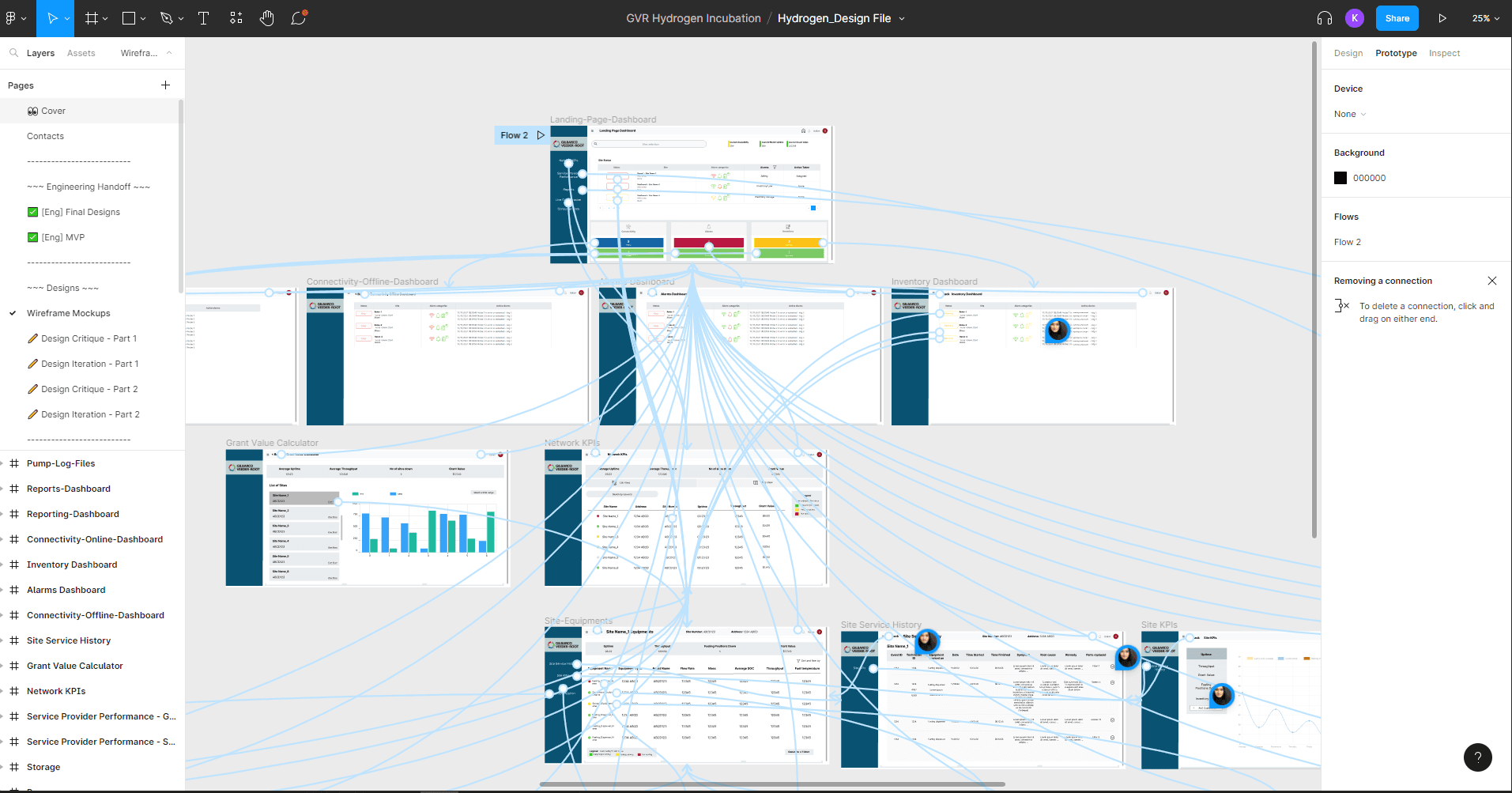Image resolution: width=1512 pixels, height=793 pixels.
Task: Open the [Eng] Final Designs page
Action: click(x=81, y=212)
